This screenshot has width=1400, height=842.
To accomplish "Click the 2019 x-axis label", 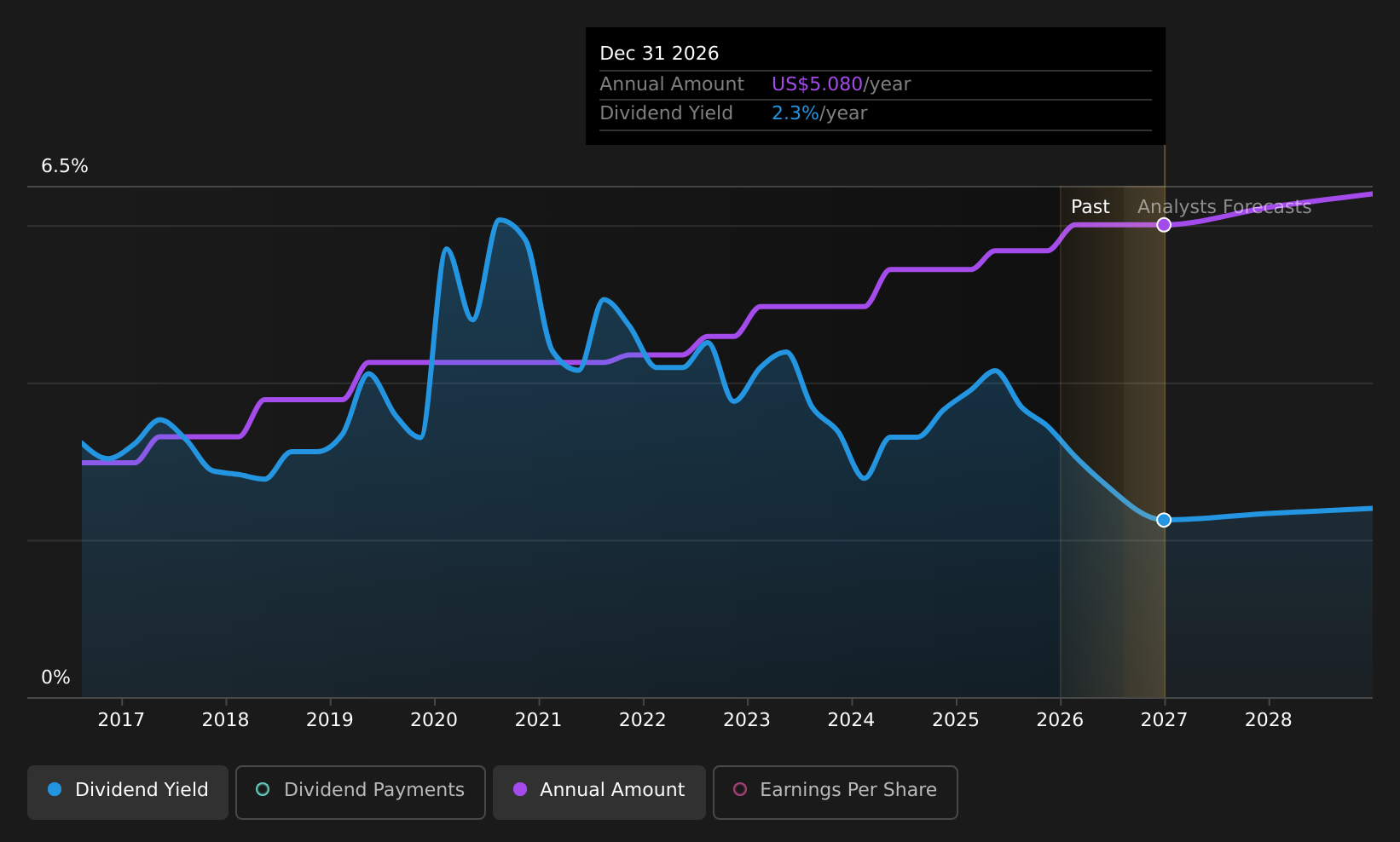I will click(330, 720).
